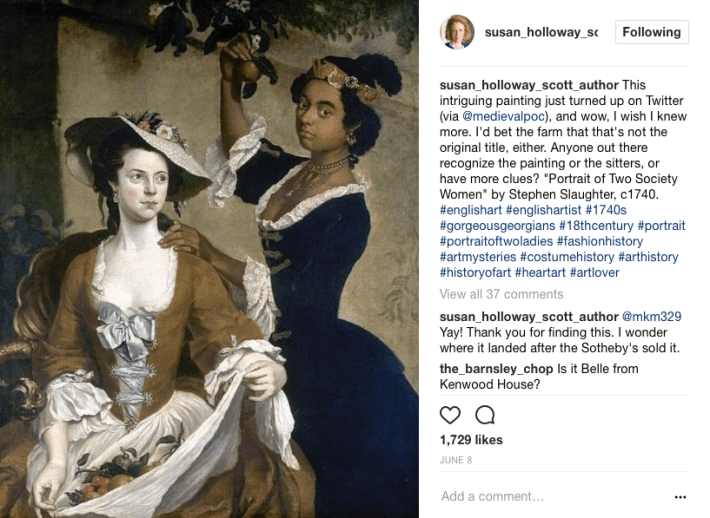Screen dimensions: 710x518
Task: Like the post with the heart icon
Action: 450,415
